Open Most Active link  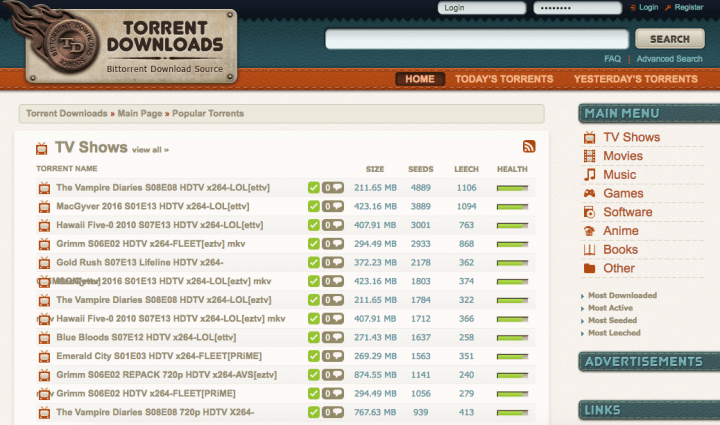point(610,308)
